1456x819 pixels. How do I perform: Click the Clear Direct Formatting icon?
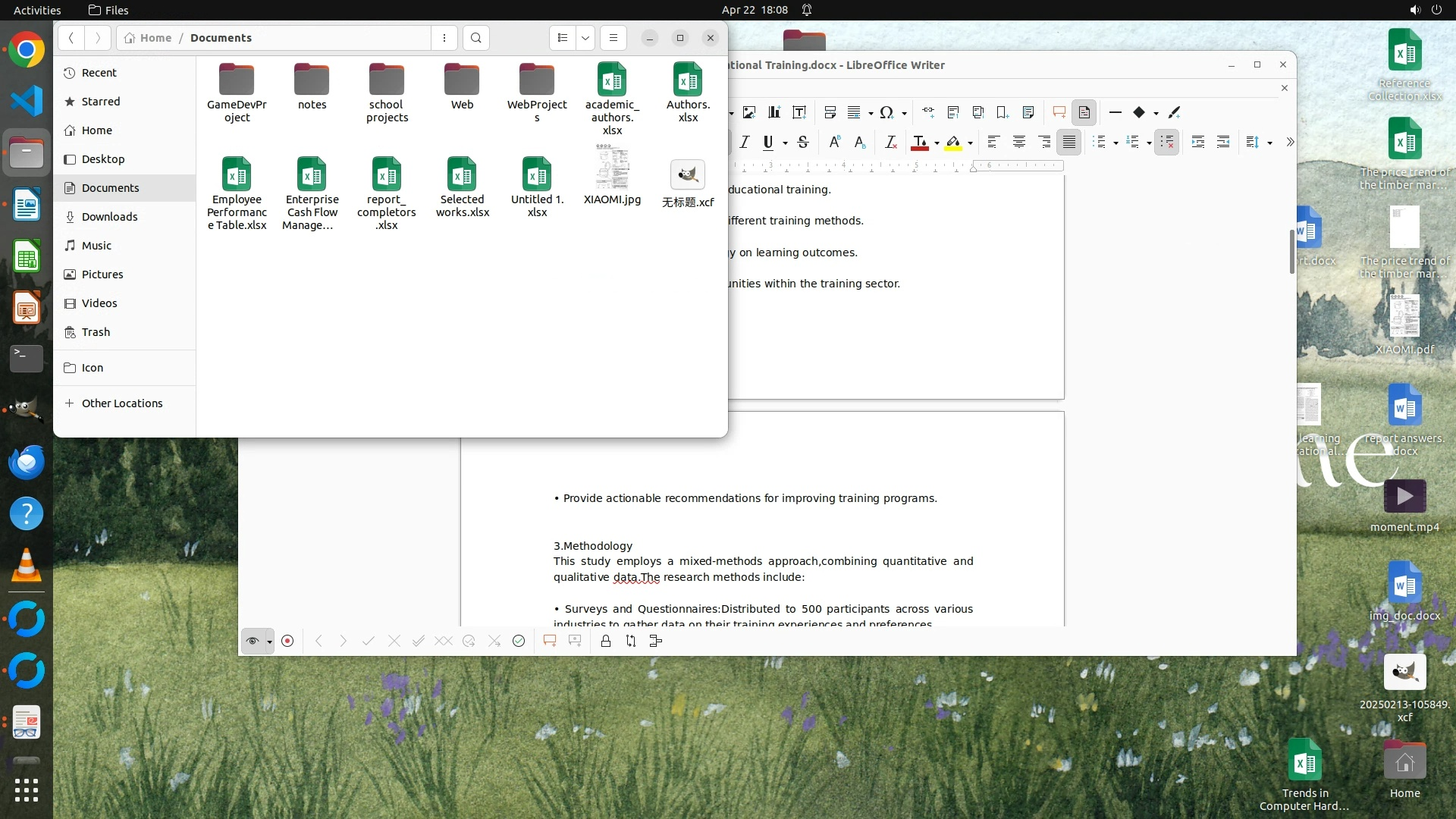point(891,142)
